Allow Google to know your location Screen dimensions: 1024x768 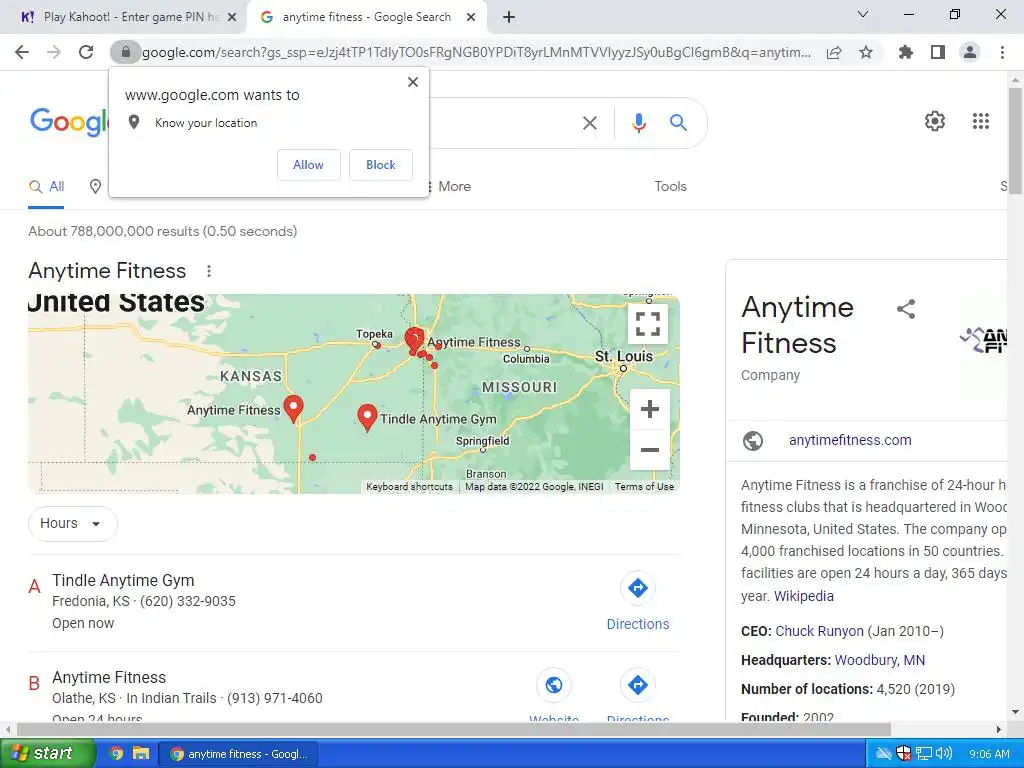[x=308, y=165]
